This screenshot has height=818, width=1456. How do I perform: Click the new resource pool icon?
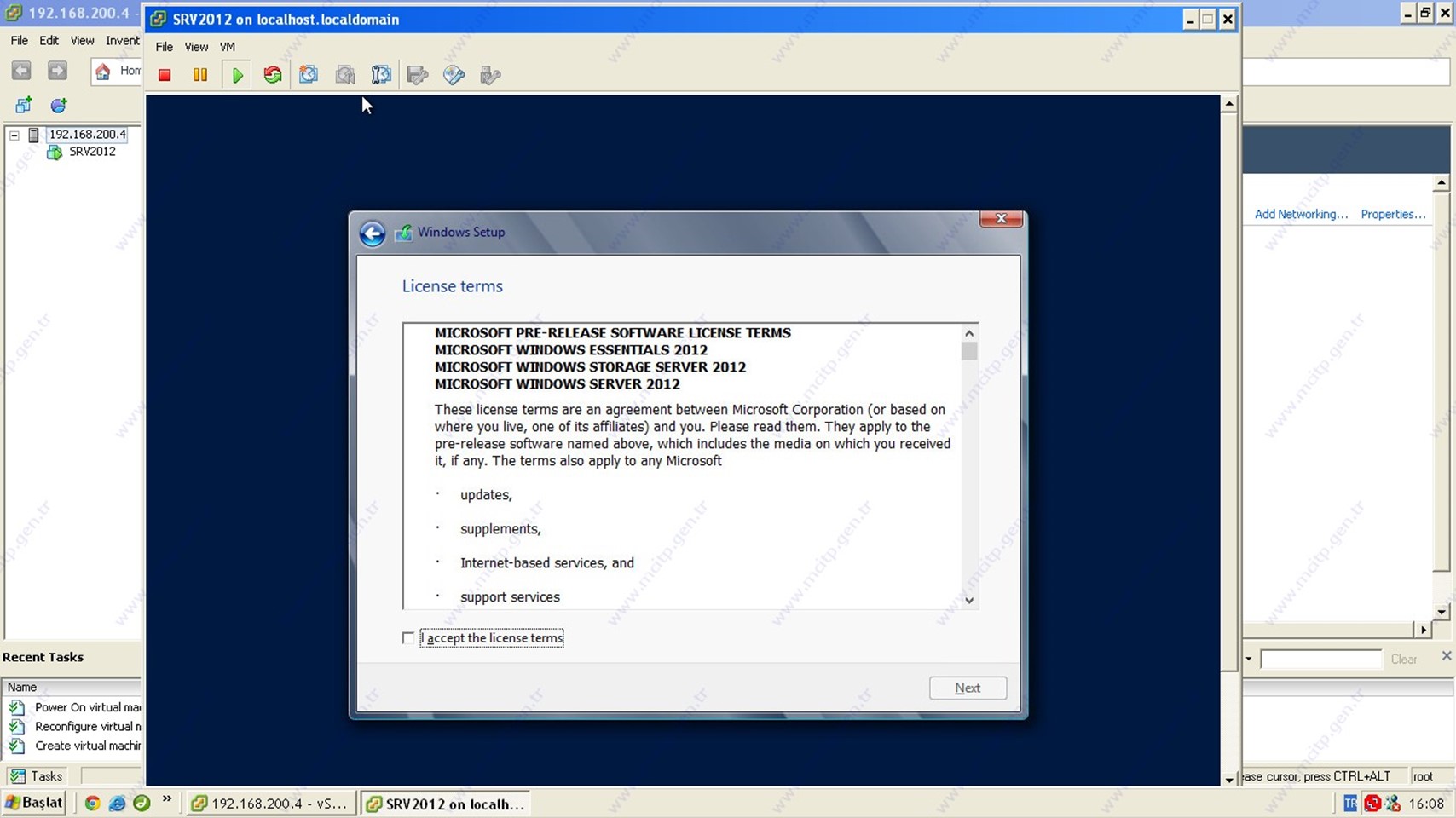pos(59,105)
